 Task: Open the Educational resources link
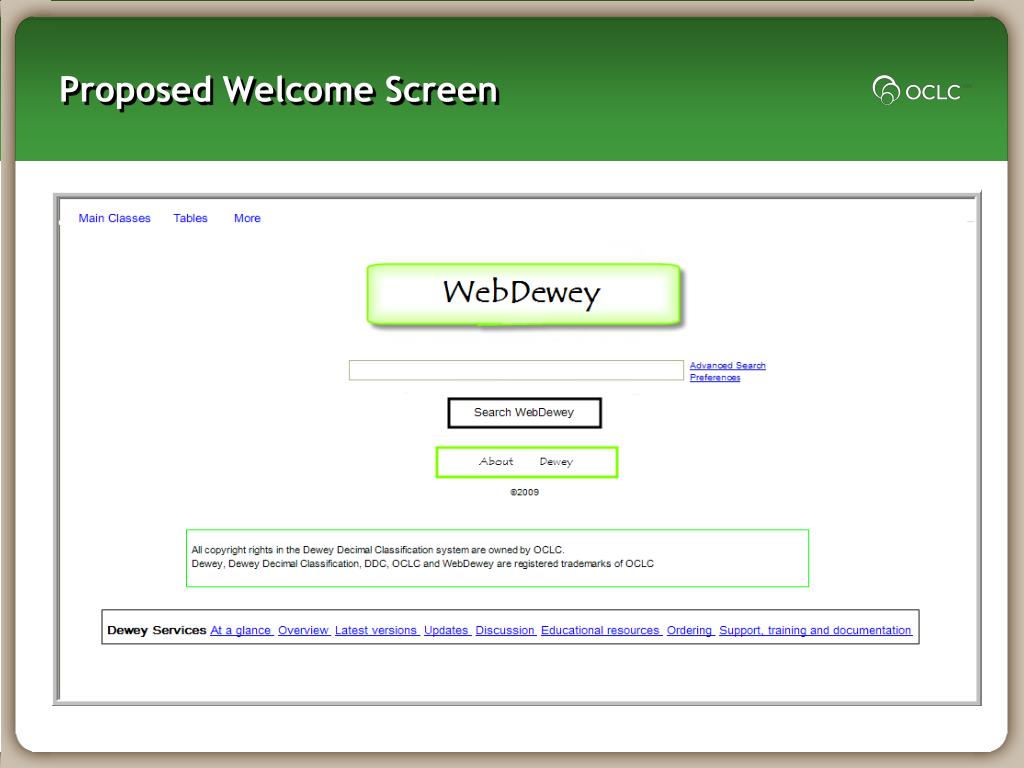click(x=600, y=630)
